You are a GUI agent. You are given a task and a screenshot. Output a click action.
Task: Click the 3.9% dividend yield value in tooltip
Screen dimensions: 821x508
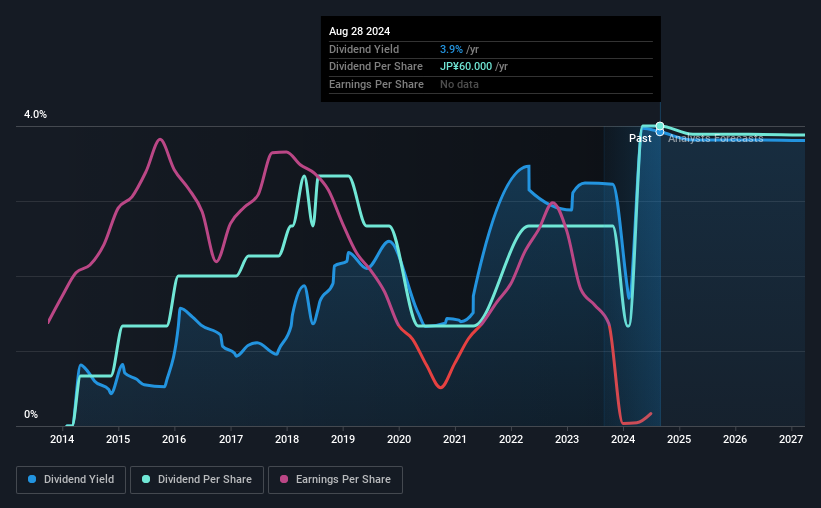pyautogui.click(x=451, y=49)
